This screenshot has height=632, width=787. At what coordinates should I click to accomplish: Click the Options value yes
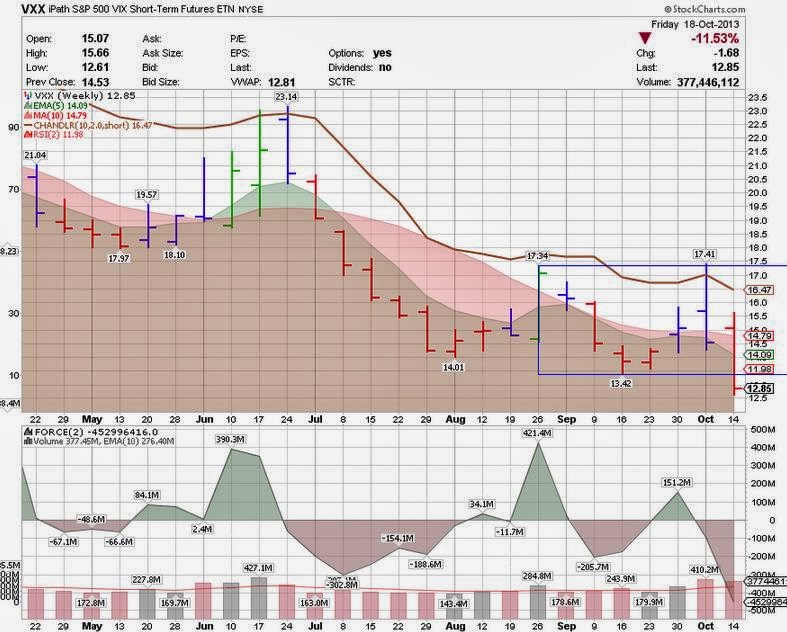(x=382, y=53)
